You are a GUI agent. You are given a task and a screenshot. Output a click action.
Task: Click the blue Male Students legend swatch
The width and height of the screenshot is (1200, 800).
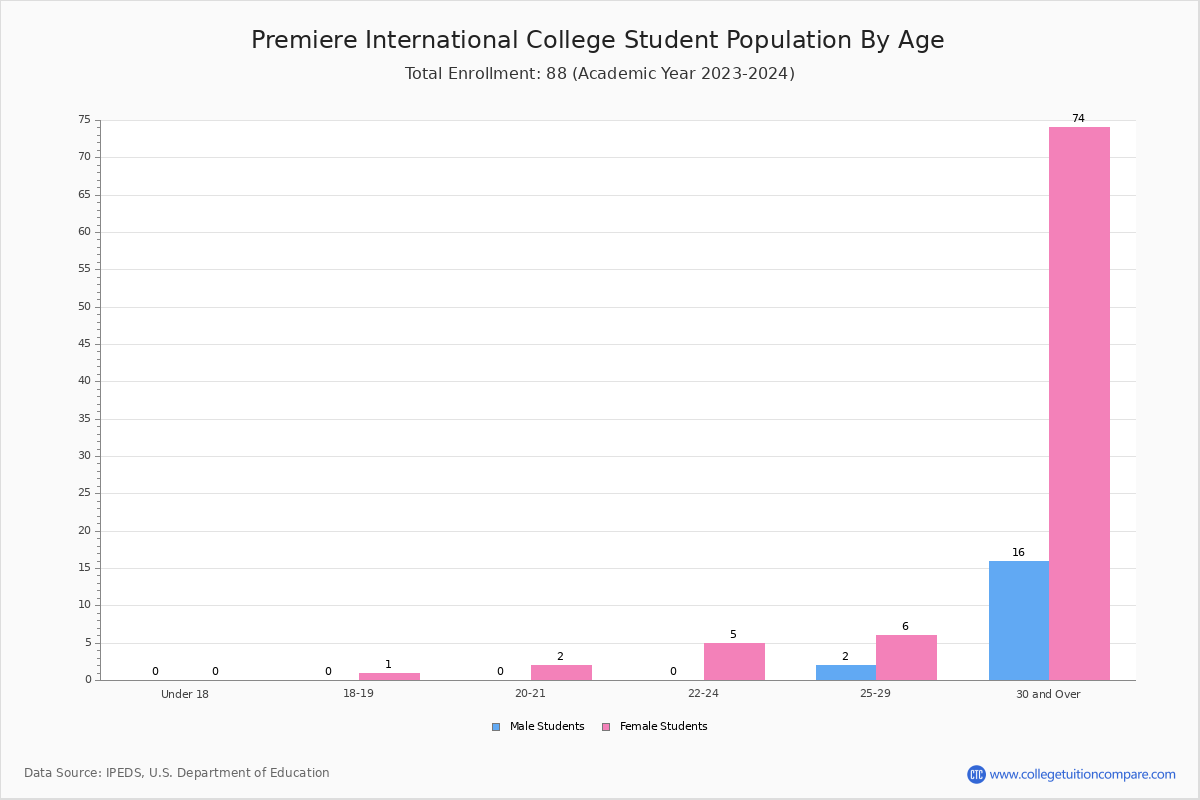click(x=496, y=727)
